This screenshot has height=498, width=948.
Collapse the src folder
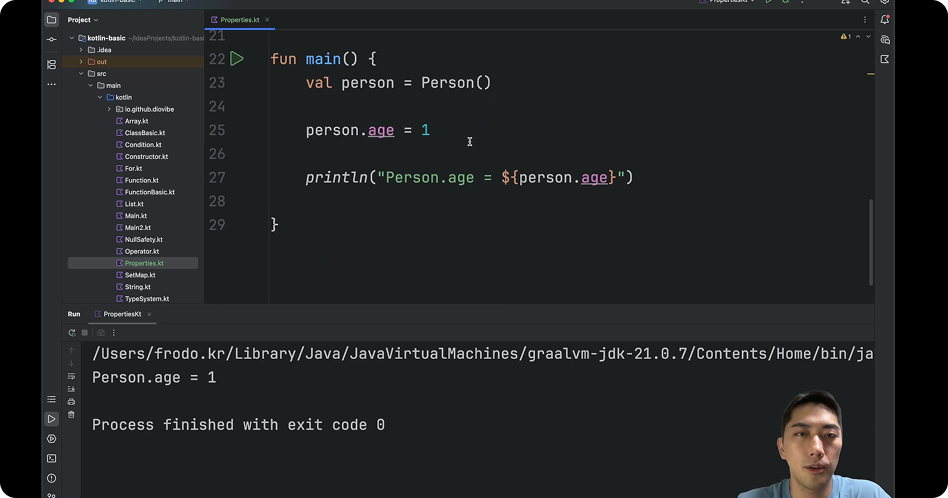tap(81, 74)
